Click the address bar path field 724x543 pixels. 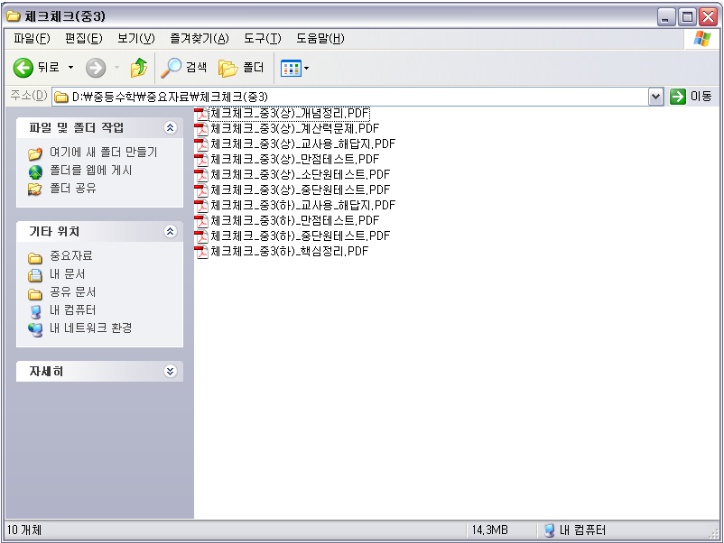tap(350, 97)
